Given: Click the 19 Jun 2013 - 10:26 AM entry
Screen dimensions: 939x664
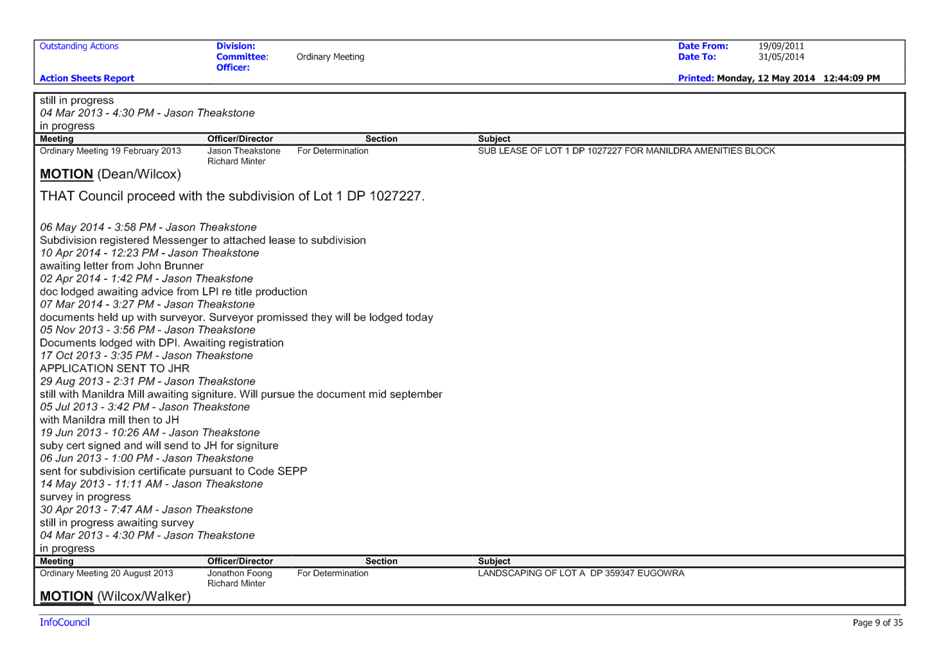Looking at the screenshot, I should click(150, 433).
